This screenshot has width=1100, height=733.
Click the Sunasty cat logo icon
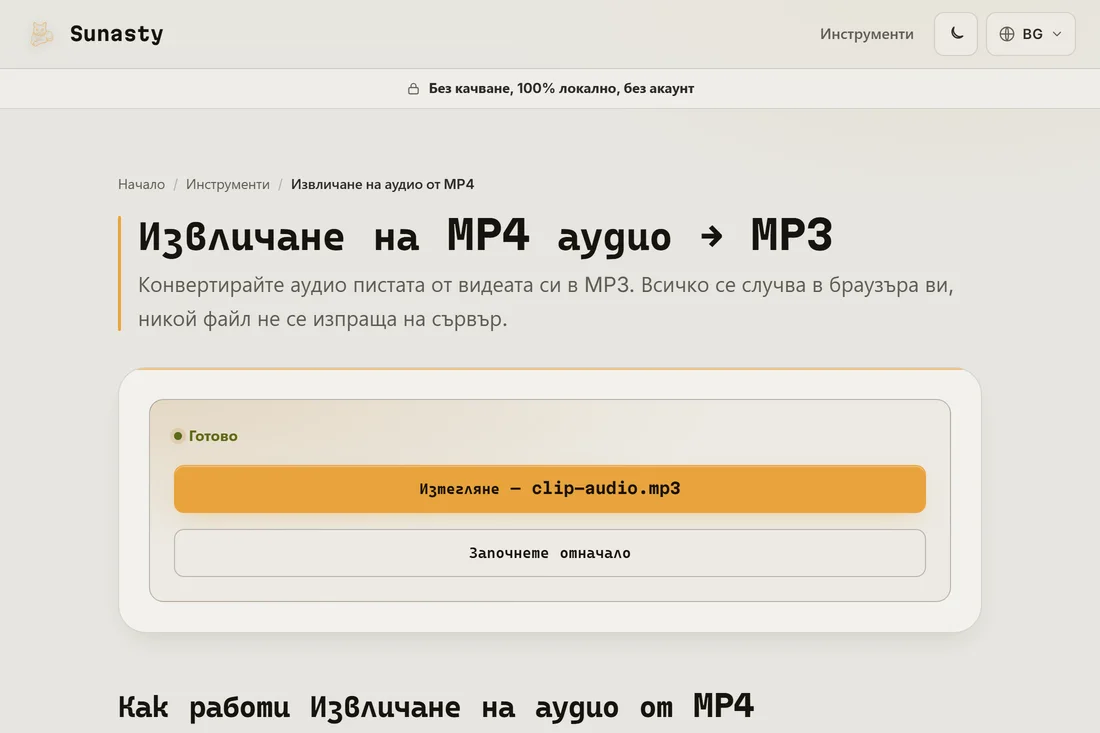click(41, 34)
